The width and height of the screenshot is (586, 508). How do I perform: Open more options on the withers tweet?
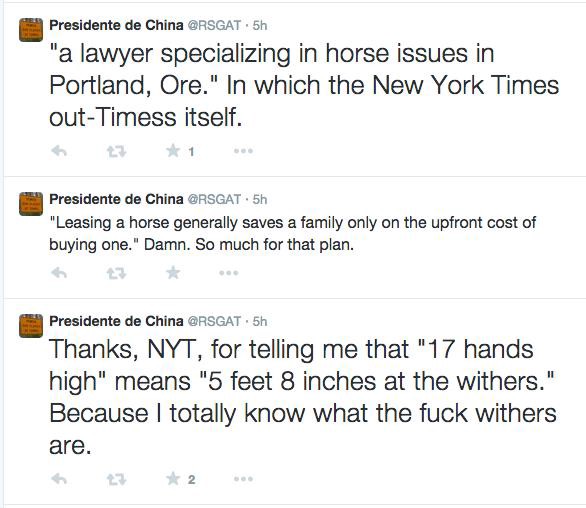point(244,479)
